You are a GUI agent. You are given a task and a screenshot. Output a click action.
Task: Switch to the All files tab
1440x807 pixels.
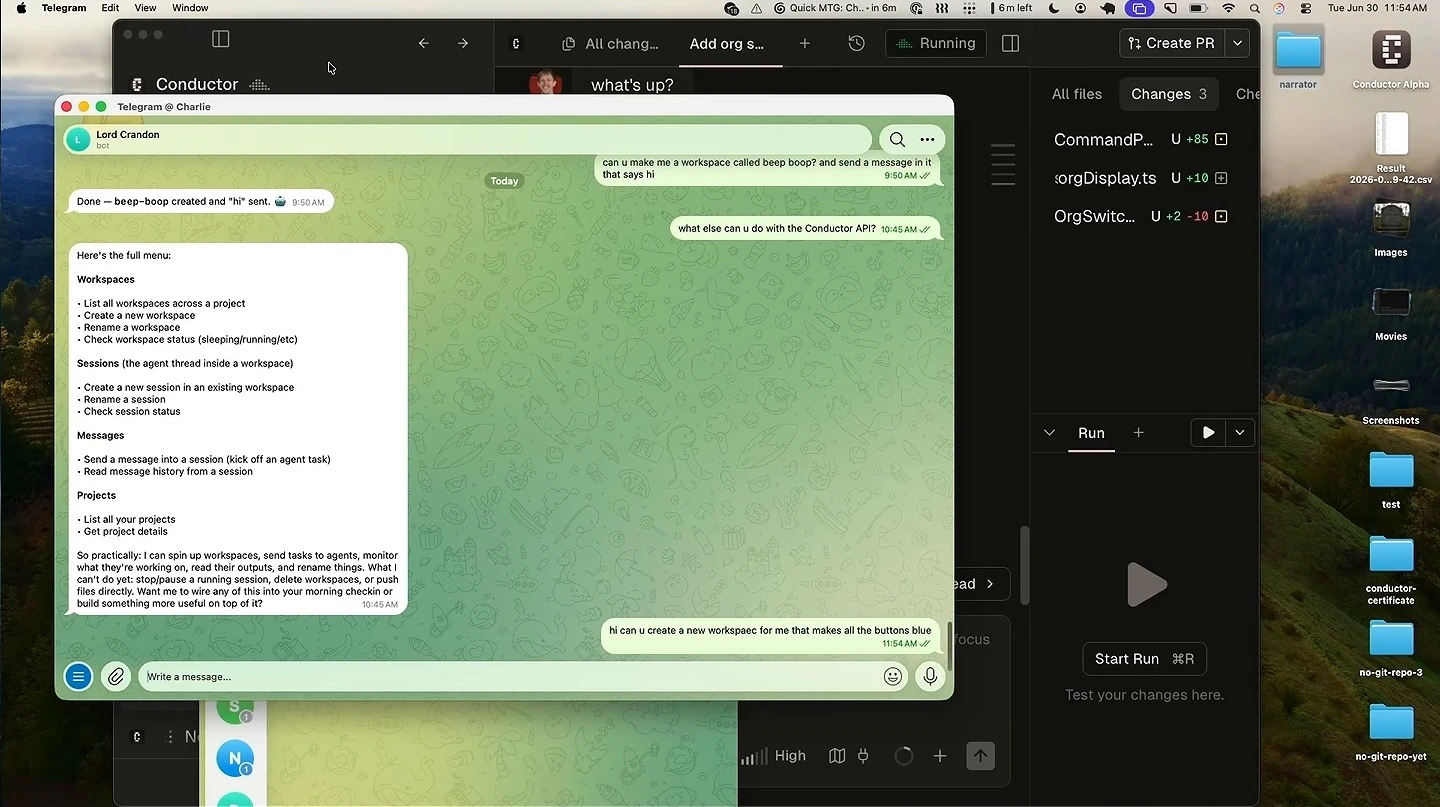pos(1077,94)
